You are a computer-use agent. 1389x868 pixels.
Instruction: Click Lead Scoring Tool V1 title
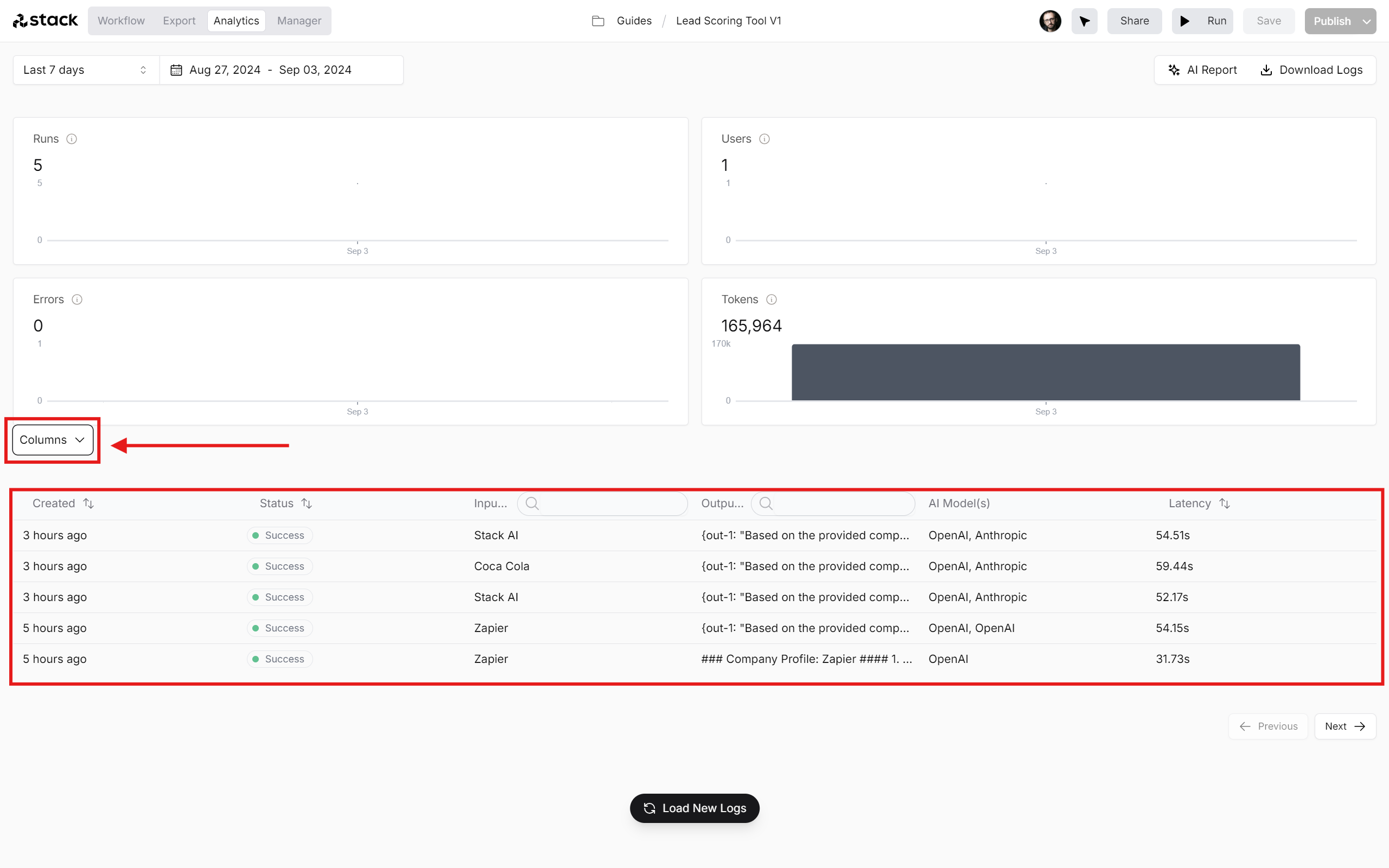728,21
